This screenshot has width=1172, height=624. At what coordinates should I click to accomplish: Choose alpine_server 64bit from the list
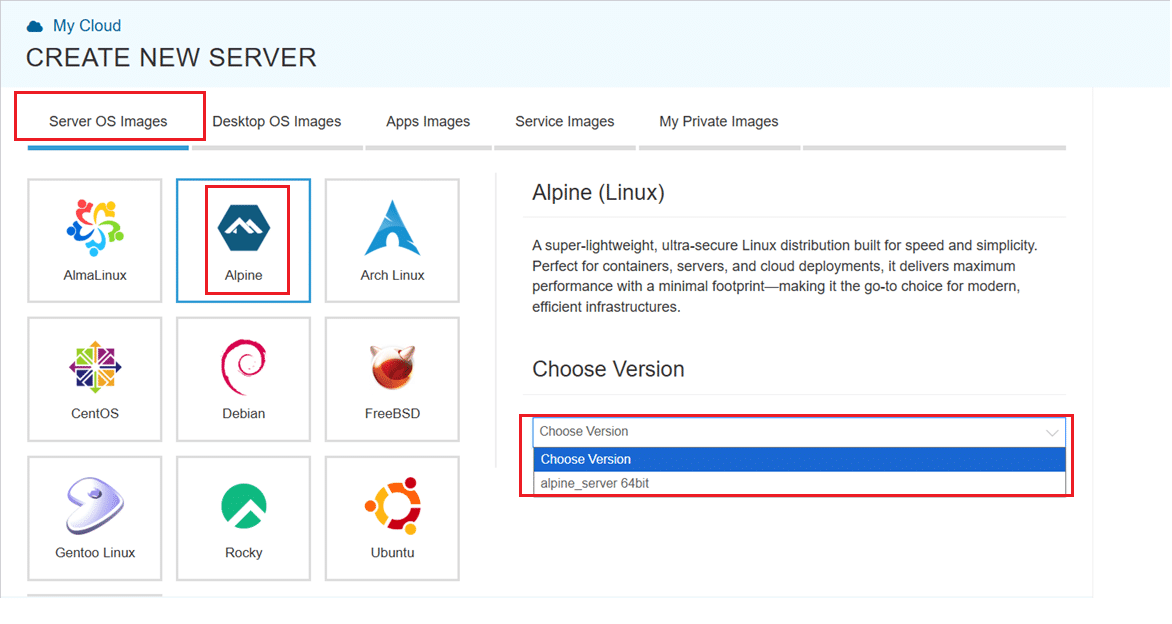tap(799, 483)
